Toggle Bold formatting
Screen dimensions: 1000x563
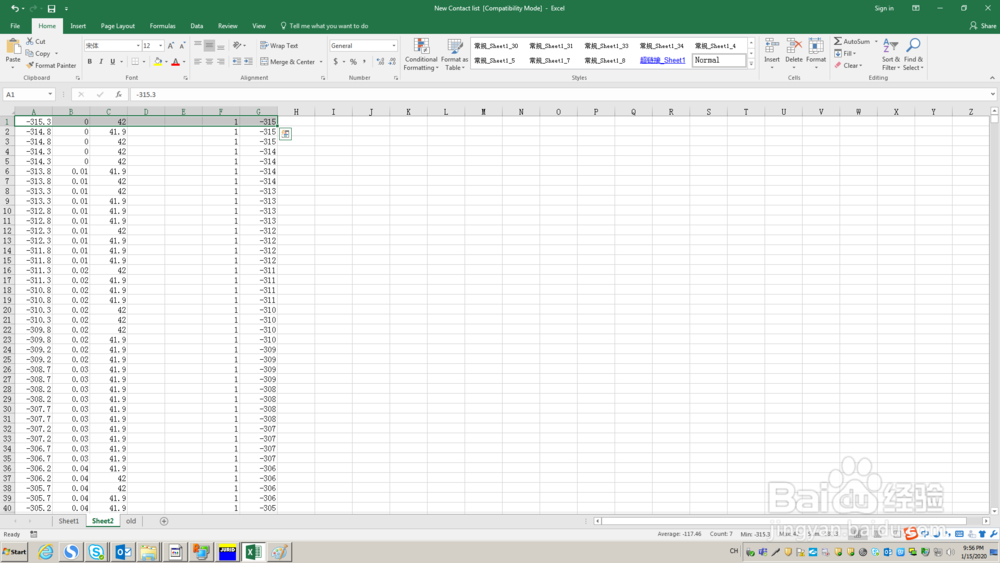tap(89, 62)
